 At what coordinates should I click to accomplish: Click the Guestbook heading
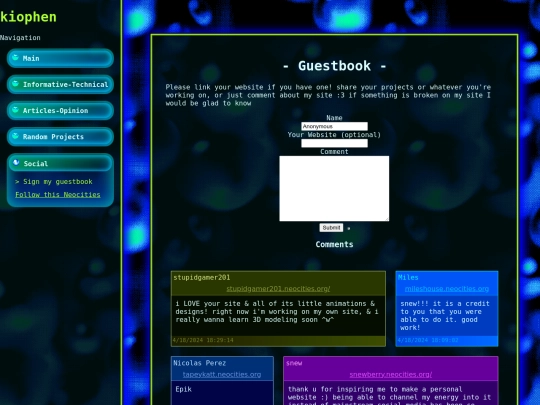coord(334,66)
